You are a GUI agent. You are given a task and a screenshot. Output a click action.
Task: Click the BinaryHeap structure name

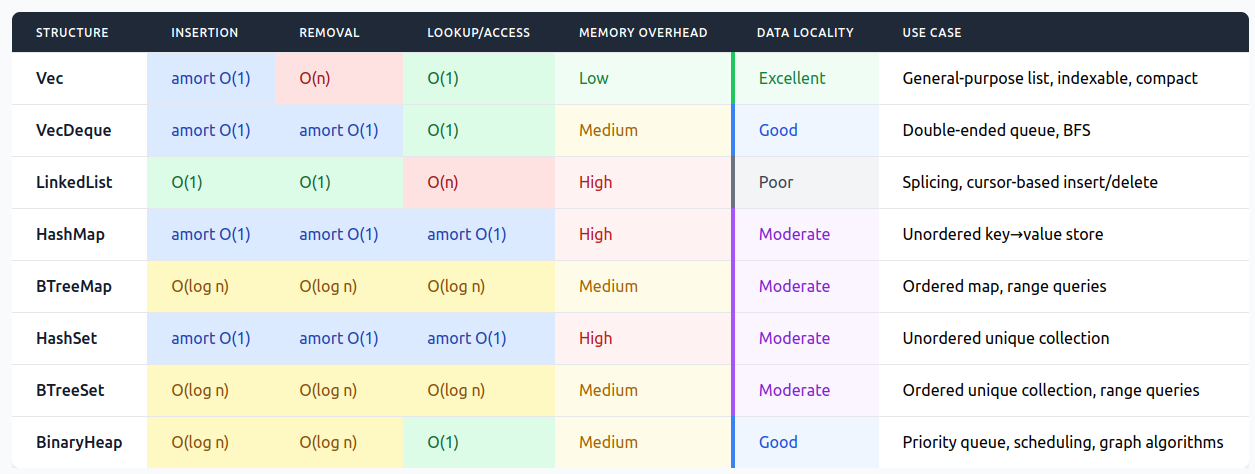pos(79,442)
